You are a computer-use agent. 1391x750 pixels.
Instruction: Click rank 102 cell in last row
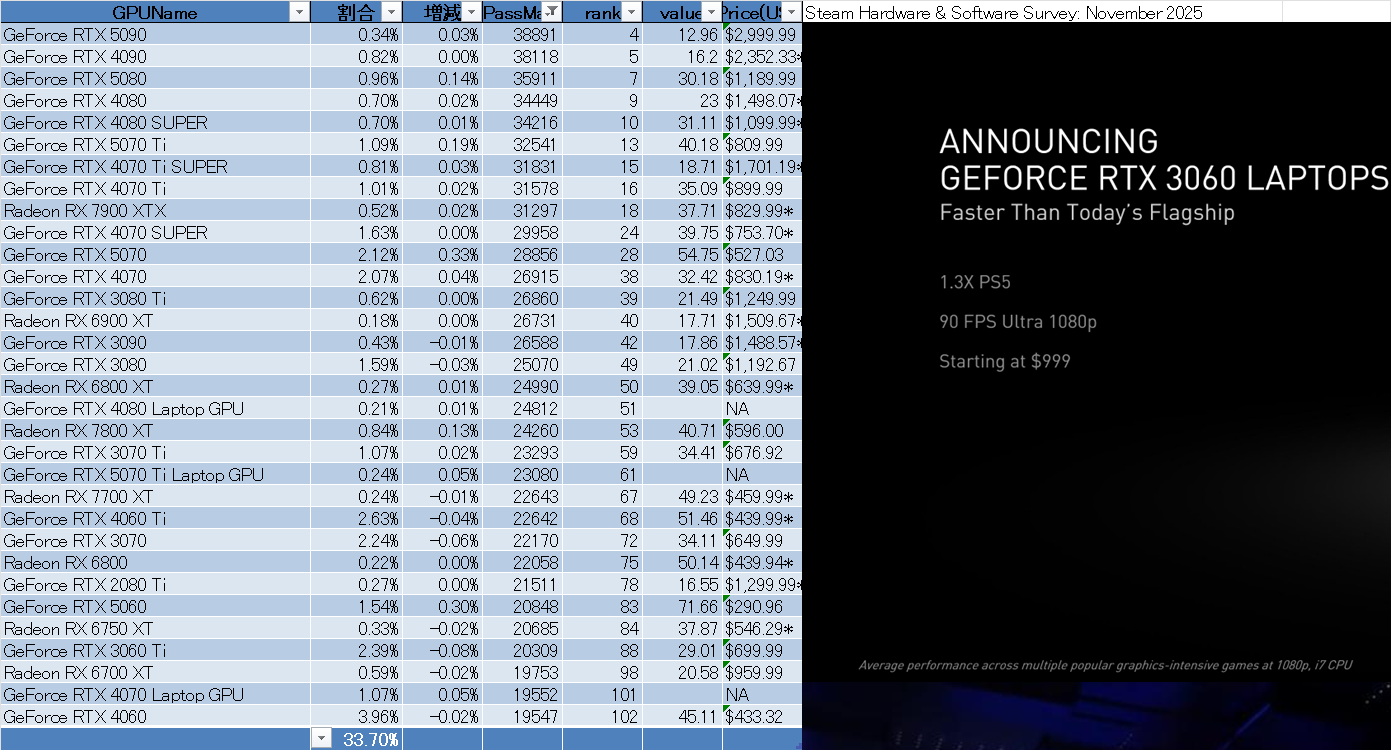point(602,717)
